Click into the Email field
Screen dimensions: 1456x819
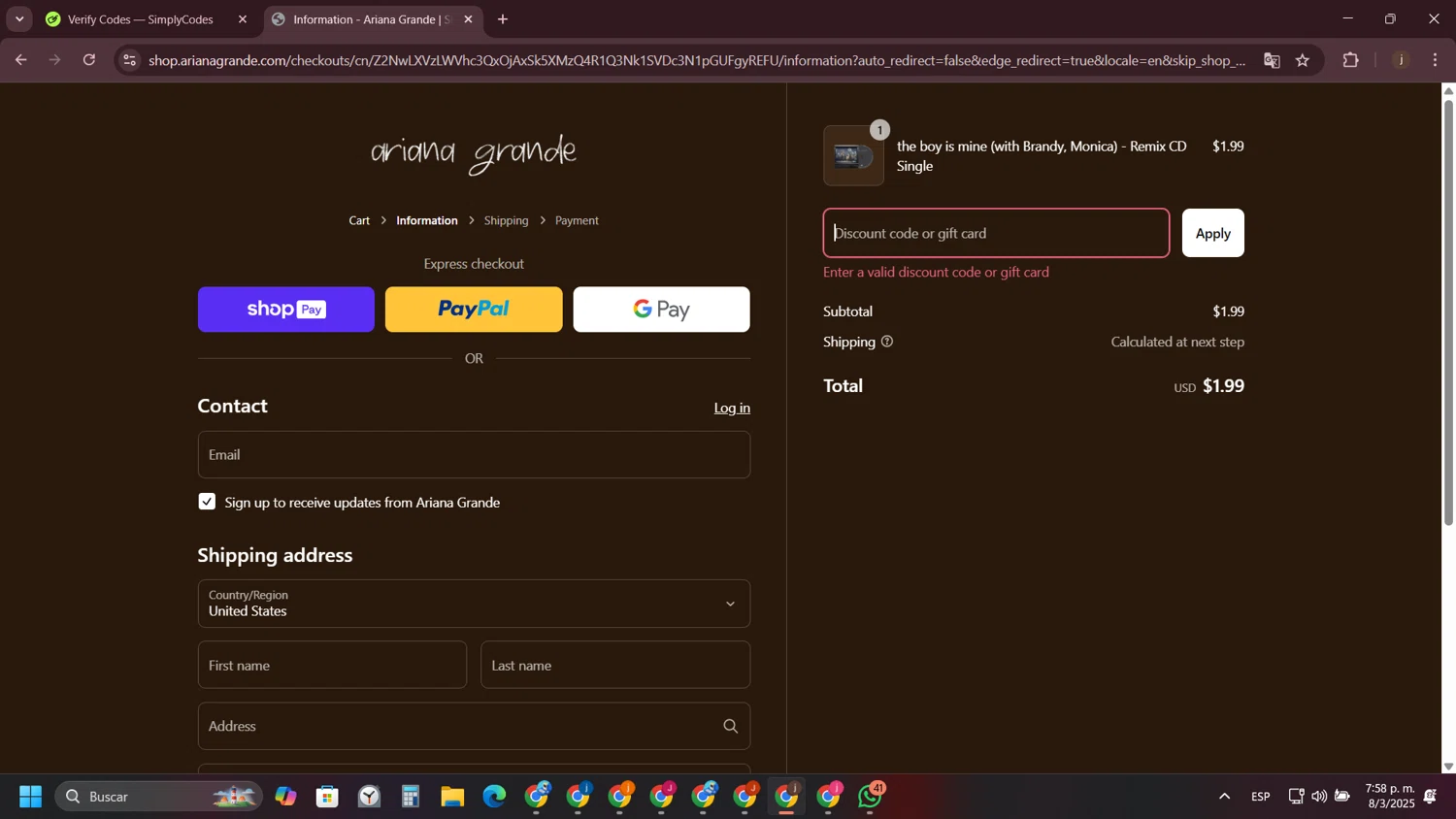tap(474, 454)
